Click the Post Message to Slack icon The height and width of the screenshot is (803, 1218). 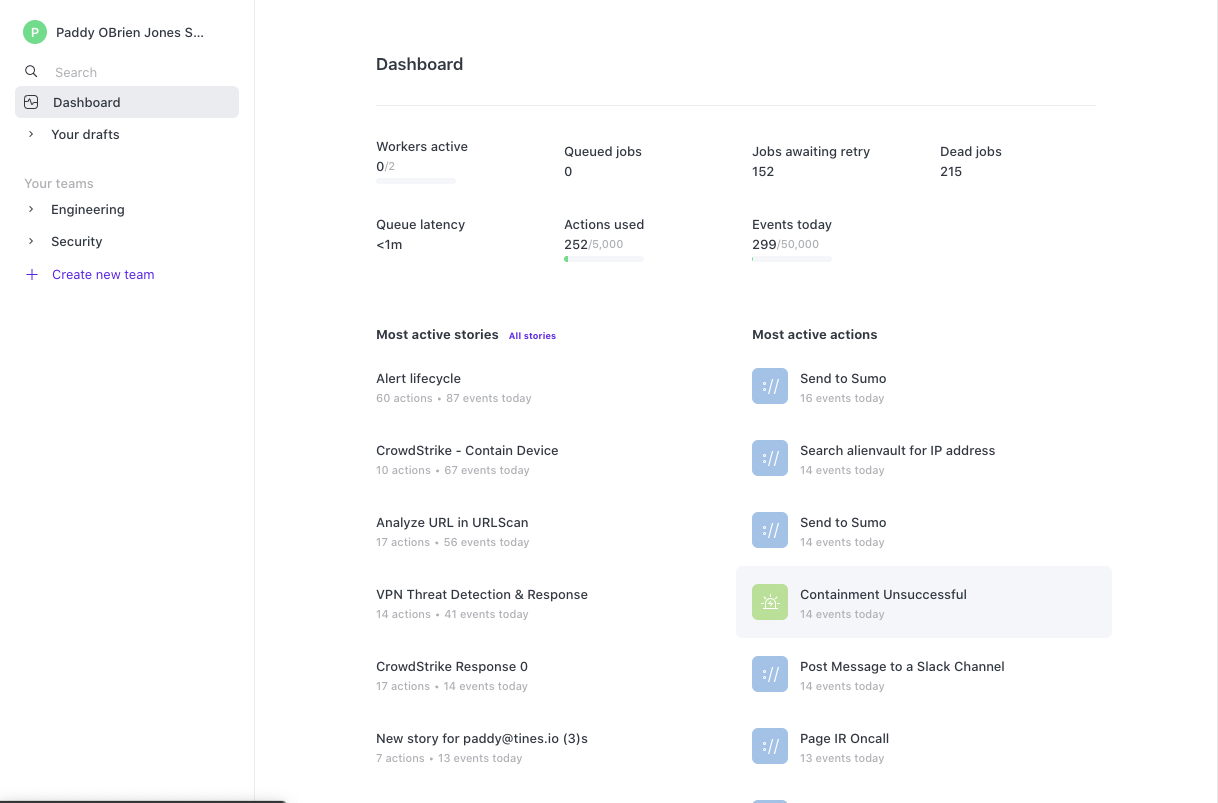(770, 674)
